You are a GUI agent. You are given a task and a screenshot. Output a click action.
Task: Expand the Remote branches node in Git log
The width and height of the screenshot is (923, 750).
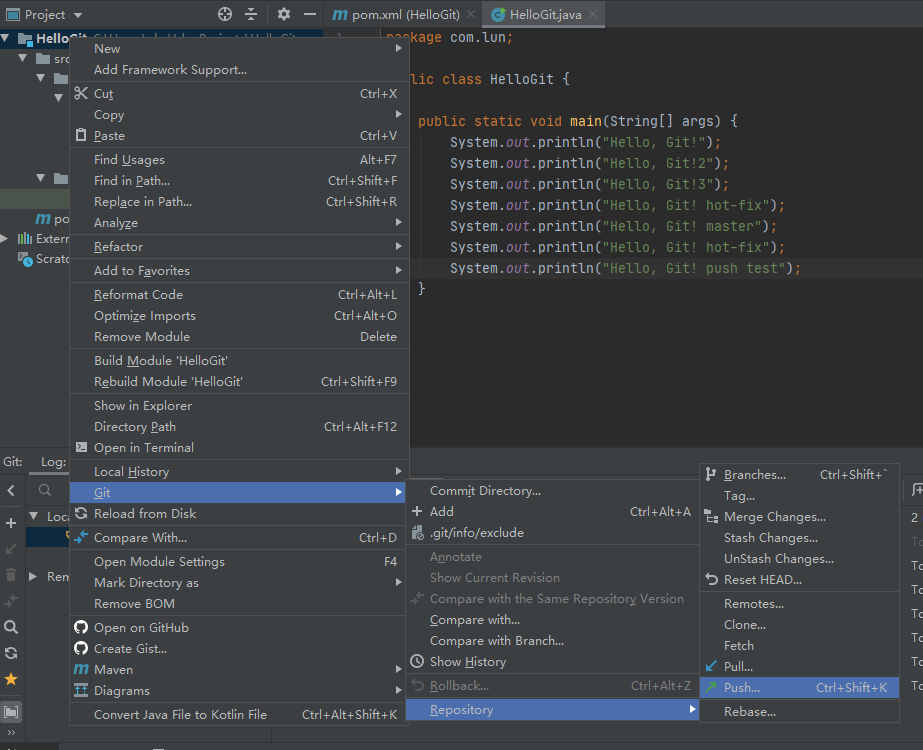pos(33,576)
